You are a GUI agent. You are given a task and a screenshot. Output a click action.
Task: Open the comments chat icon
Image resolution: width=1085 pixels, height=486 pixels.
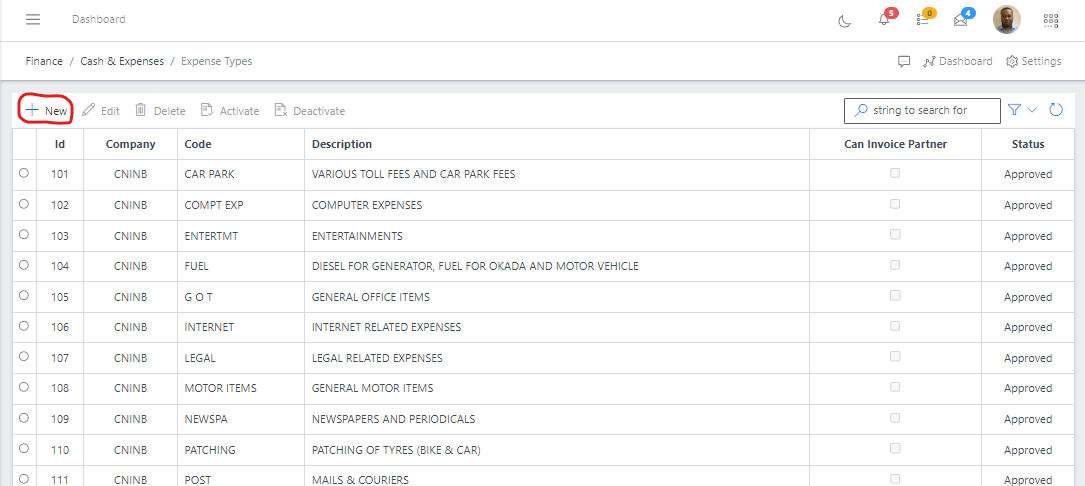pyautogui.click(x=904, y=62)
